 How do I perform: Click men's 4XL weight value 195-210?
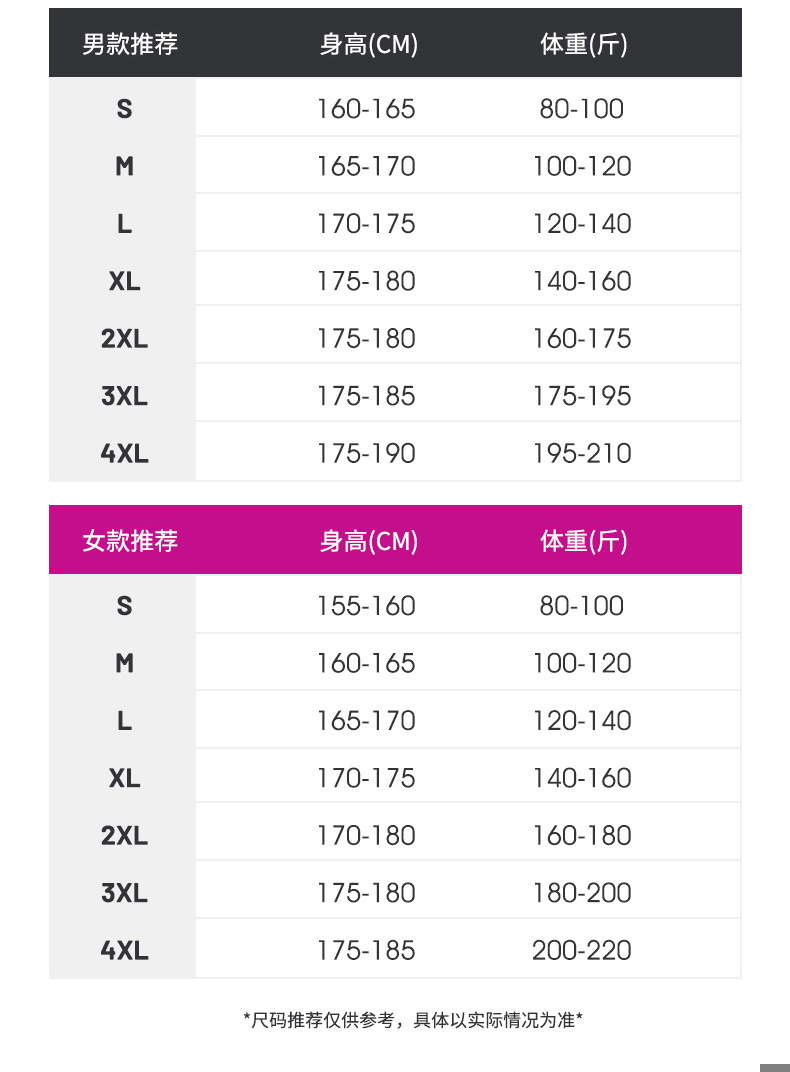coord(582,453)
